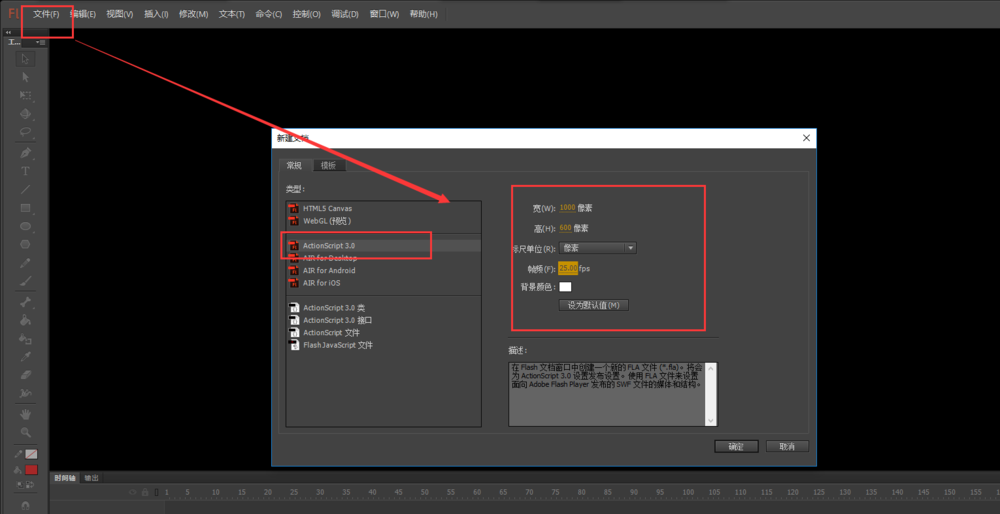Select the Ink Bottle tool

(x=26, y=339)
